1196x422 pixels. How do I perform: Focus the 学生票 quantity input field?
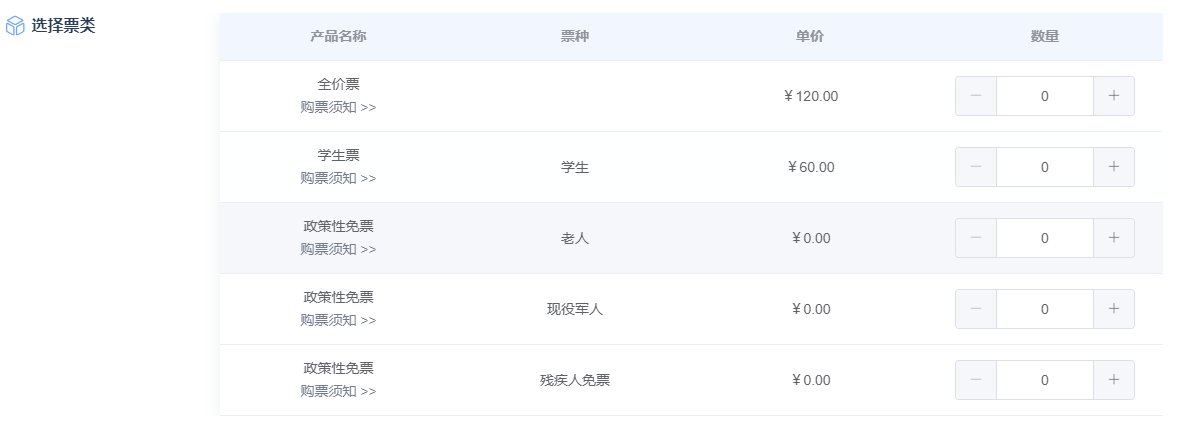click(x=1044, y=167)
